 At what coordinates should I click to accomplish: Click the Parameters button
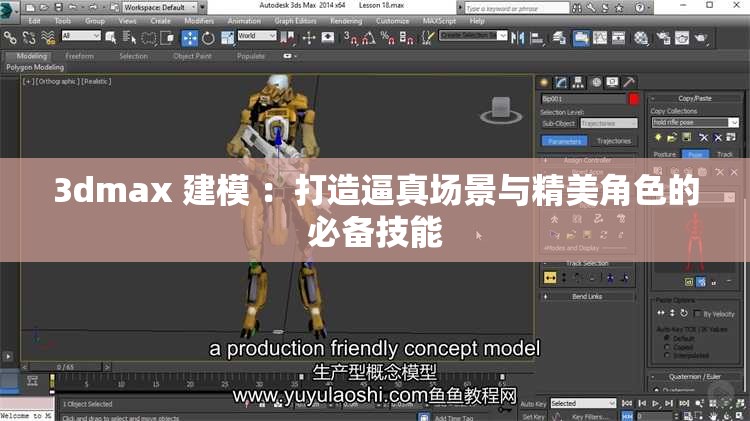[x=564, y=141]
